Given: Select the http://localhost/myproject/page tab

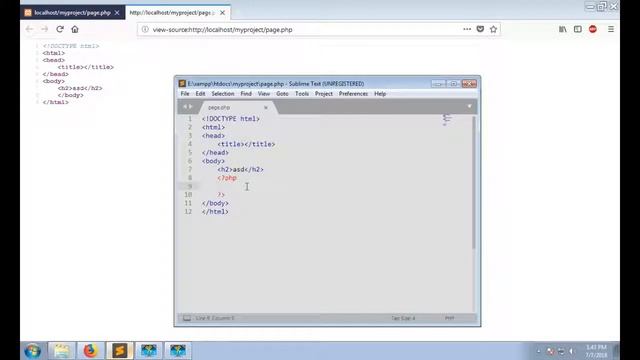Looking at the screenshot, I should click(178, 13).
